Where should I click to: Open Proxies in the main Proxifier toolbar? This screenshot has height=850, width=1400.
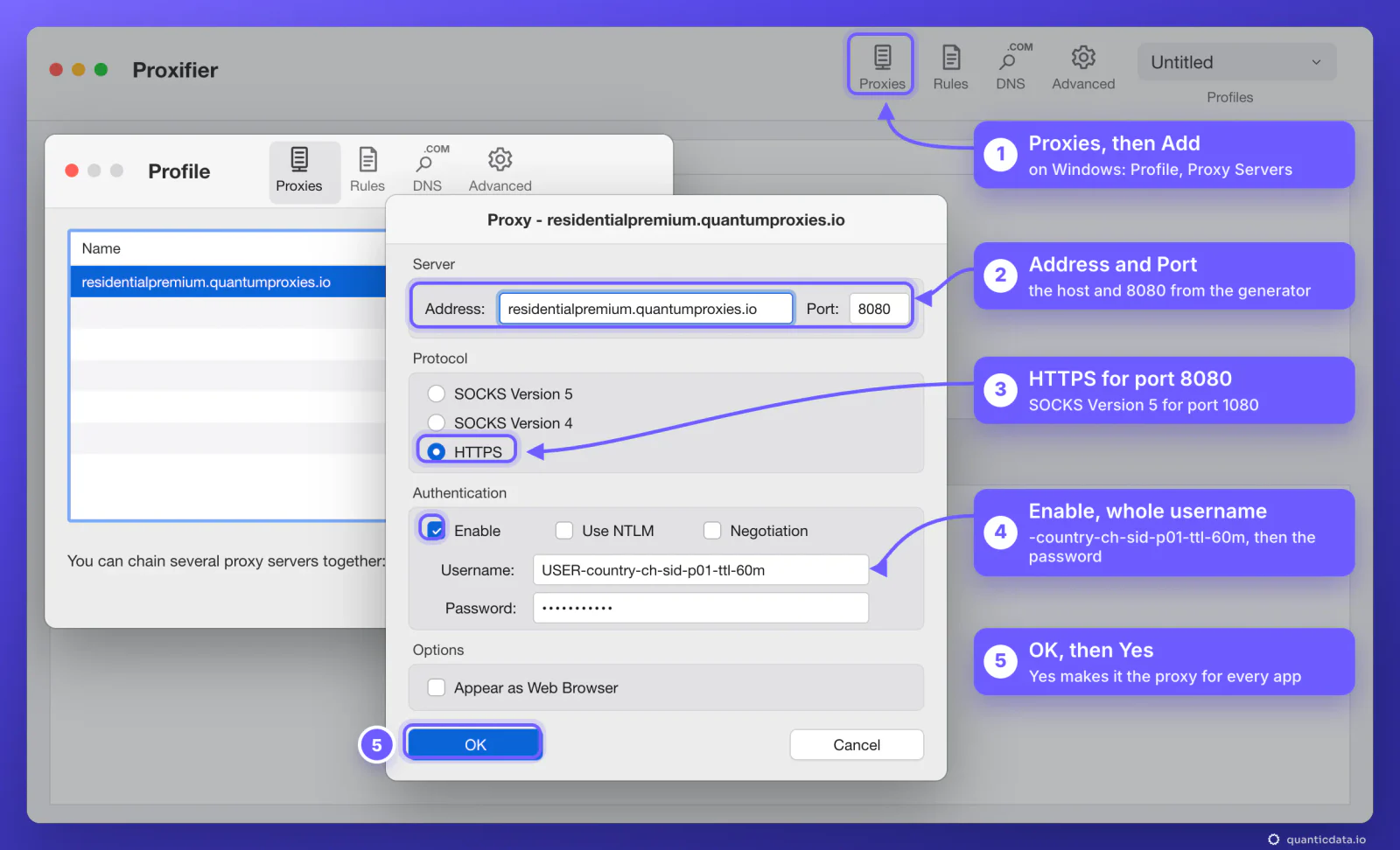pos(881,66)
